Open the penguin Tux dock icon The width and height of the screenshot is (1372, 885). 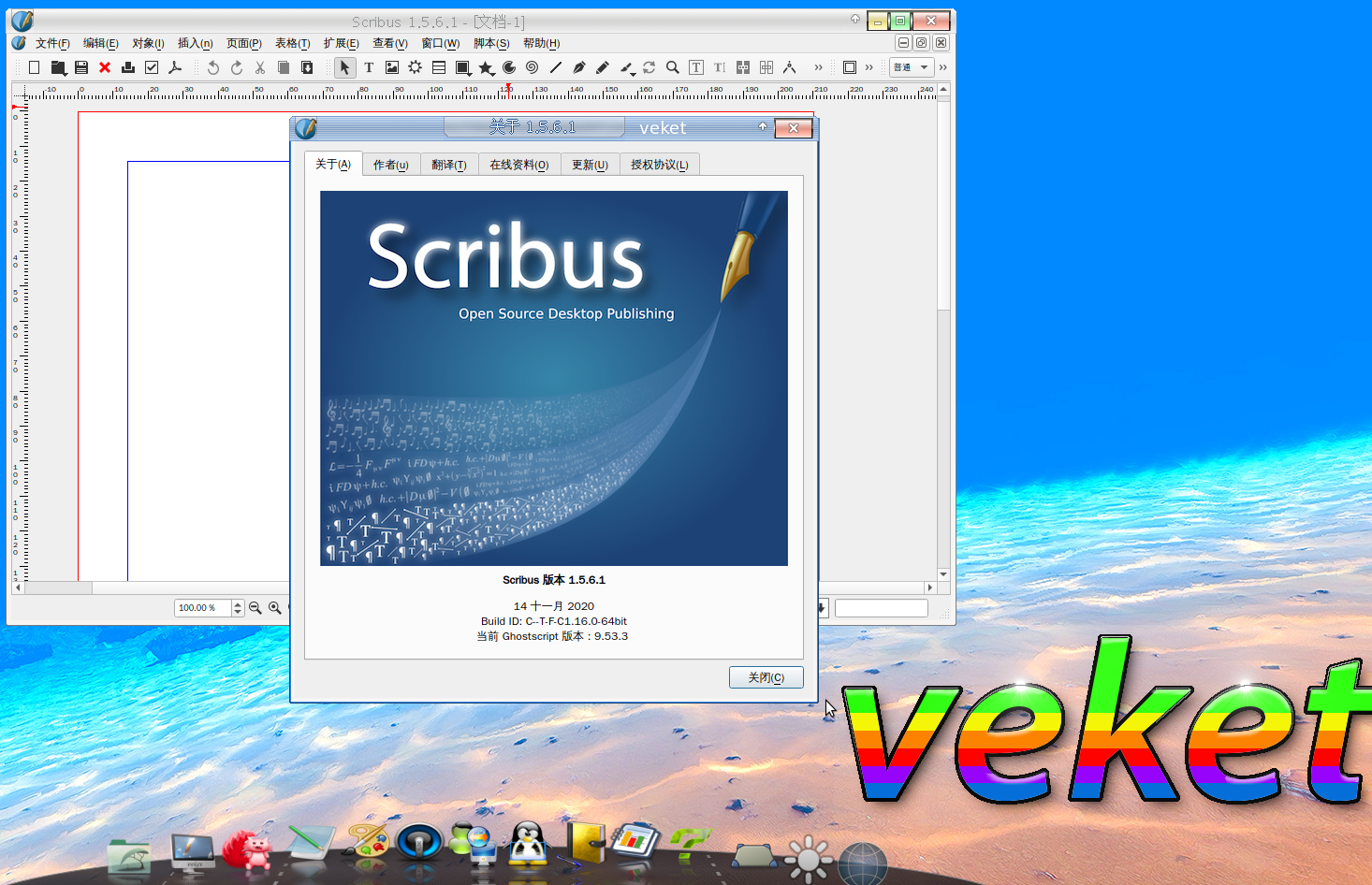529,842
